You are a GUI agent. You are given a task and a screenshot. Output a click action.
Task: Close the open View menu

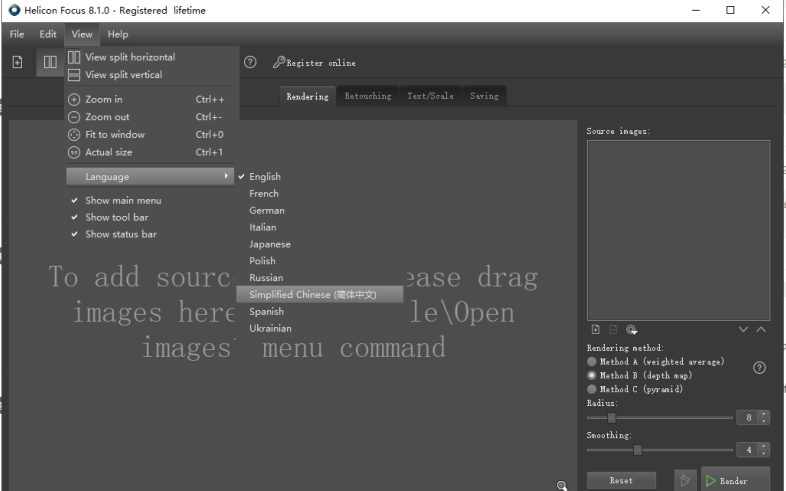click(82, 34)
